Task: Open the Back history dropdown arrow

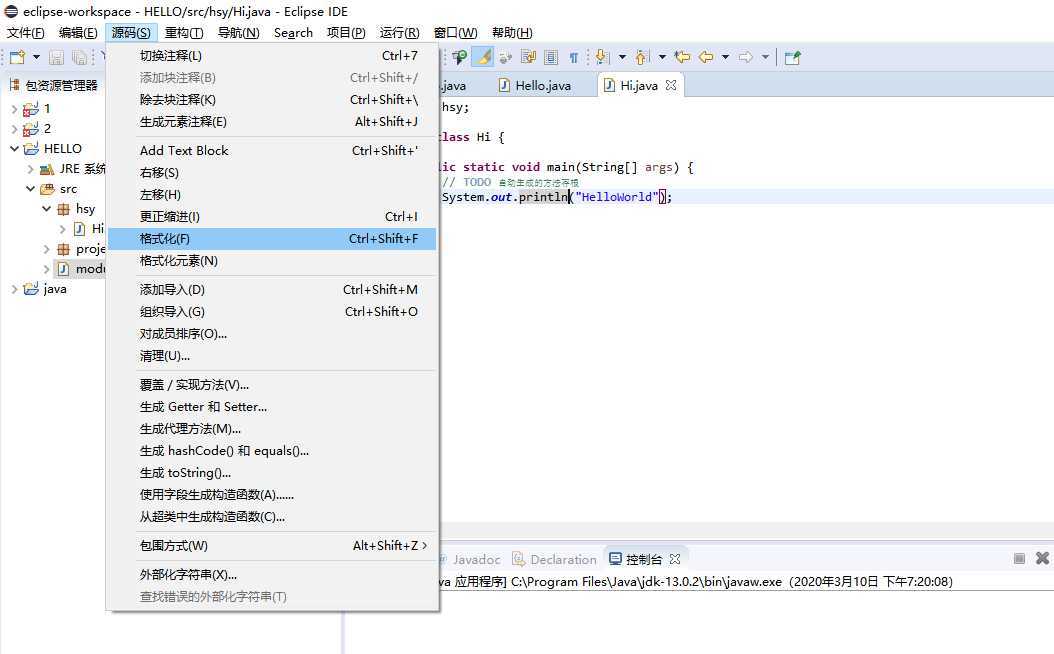Action: pyautogui.click(x=725, y=58)
